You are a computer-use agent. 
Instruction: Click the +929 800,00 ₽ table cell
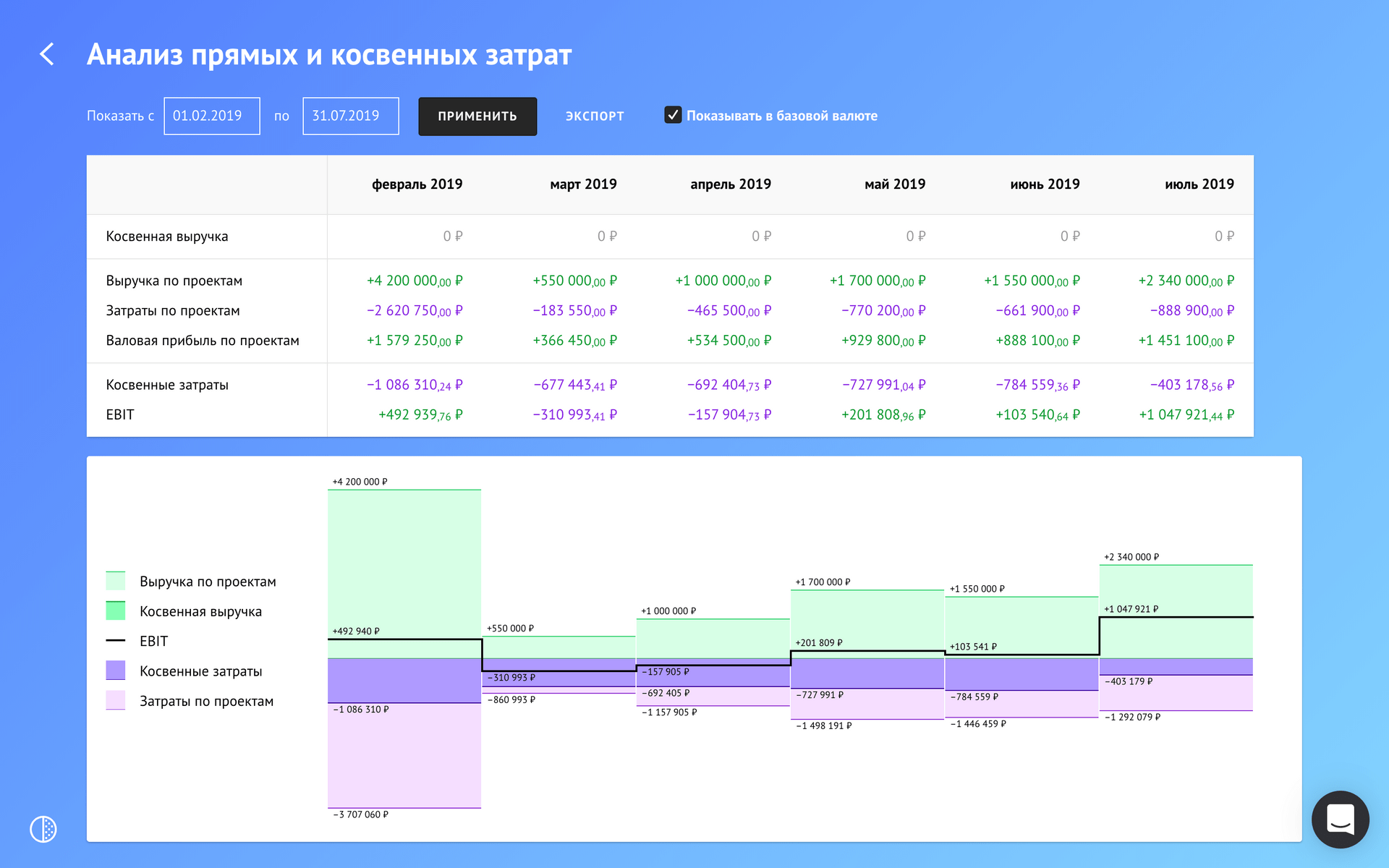[x=883, y=341]
